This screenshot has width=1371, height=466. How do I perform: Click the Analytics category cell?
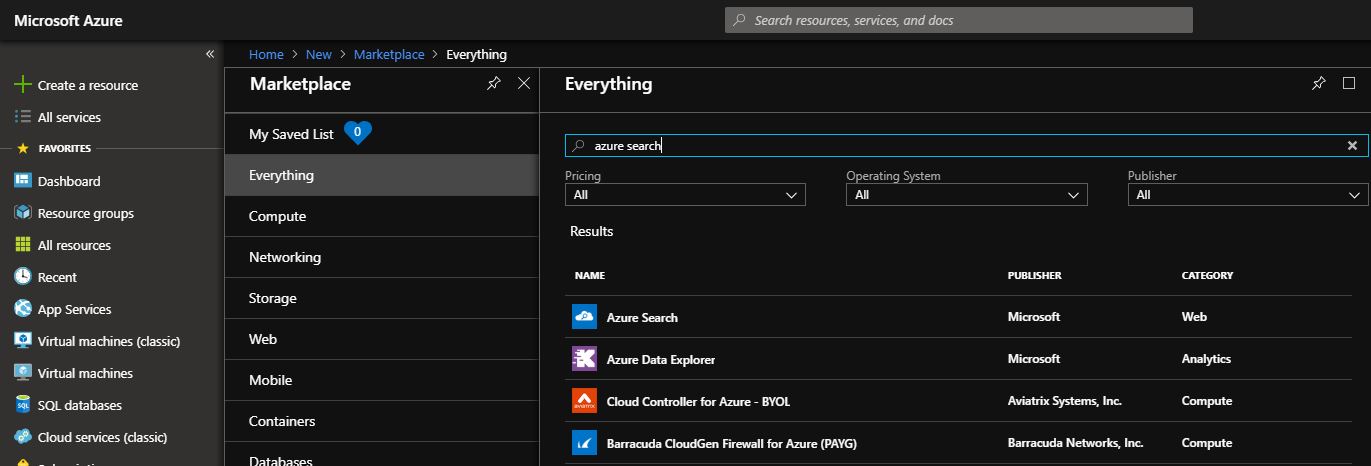pos(1206,359)
